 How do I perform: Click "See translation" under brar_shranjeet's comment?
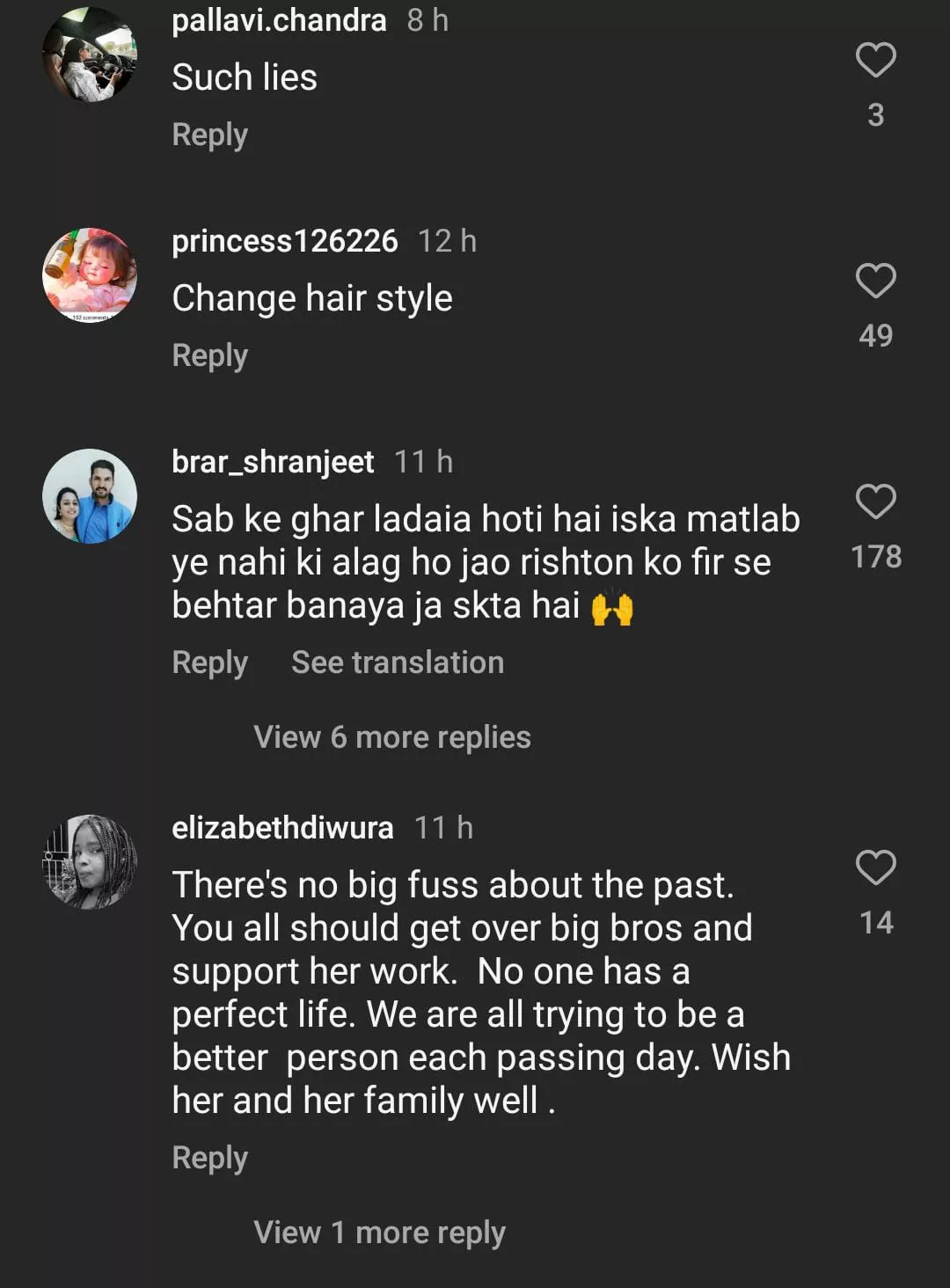pyautogui.click(x=398, y=662)
